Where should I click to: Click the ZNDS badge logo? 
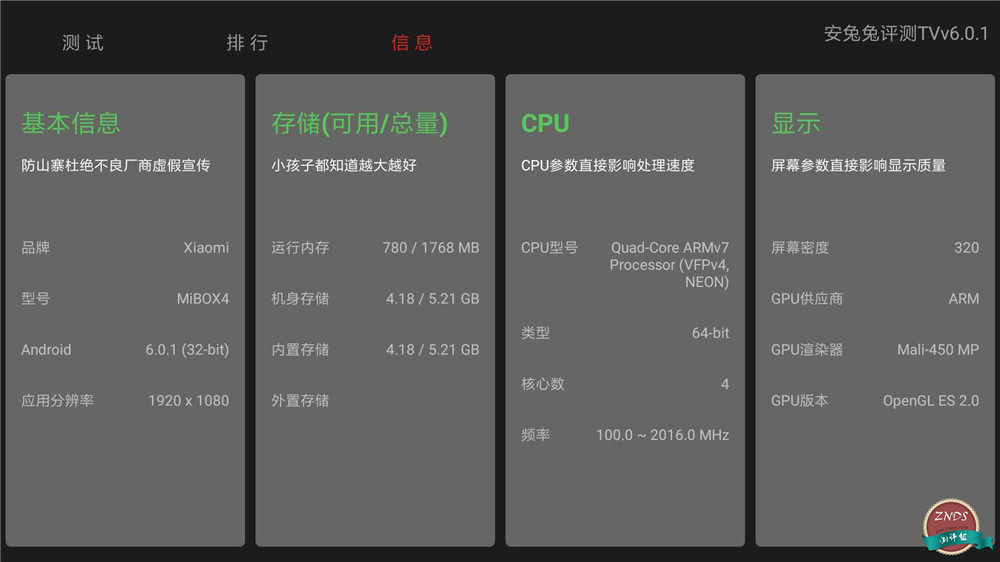coord(955,526)
